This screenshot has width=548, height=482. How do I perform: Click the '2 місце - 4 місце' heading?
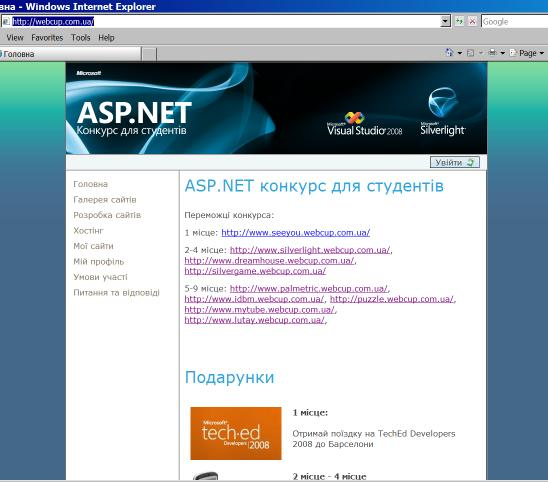click(x=329, y=476)
